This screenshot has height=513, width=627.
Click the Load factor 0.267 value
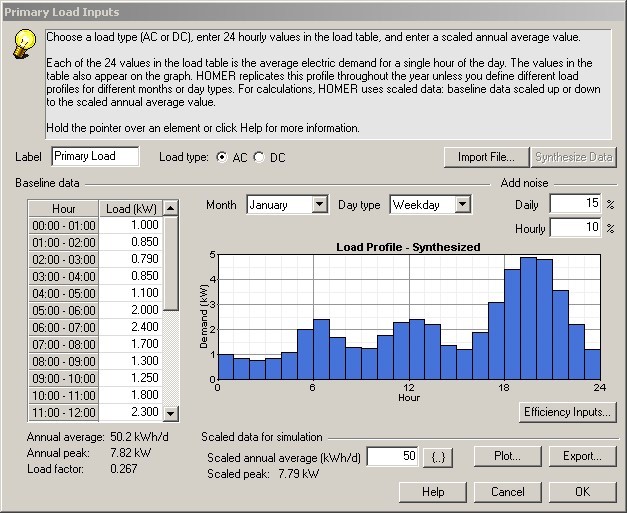point(124,469)
